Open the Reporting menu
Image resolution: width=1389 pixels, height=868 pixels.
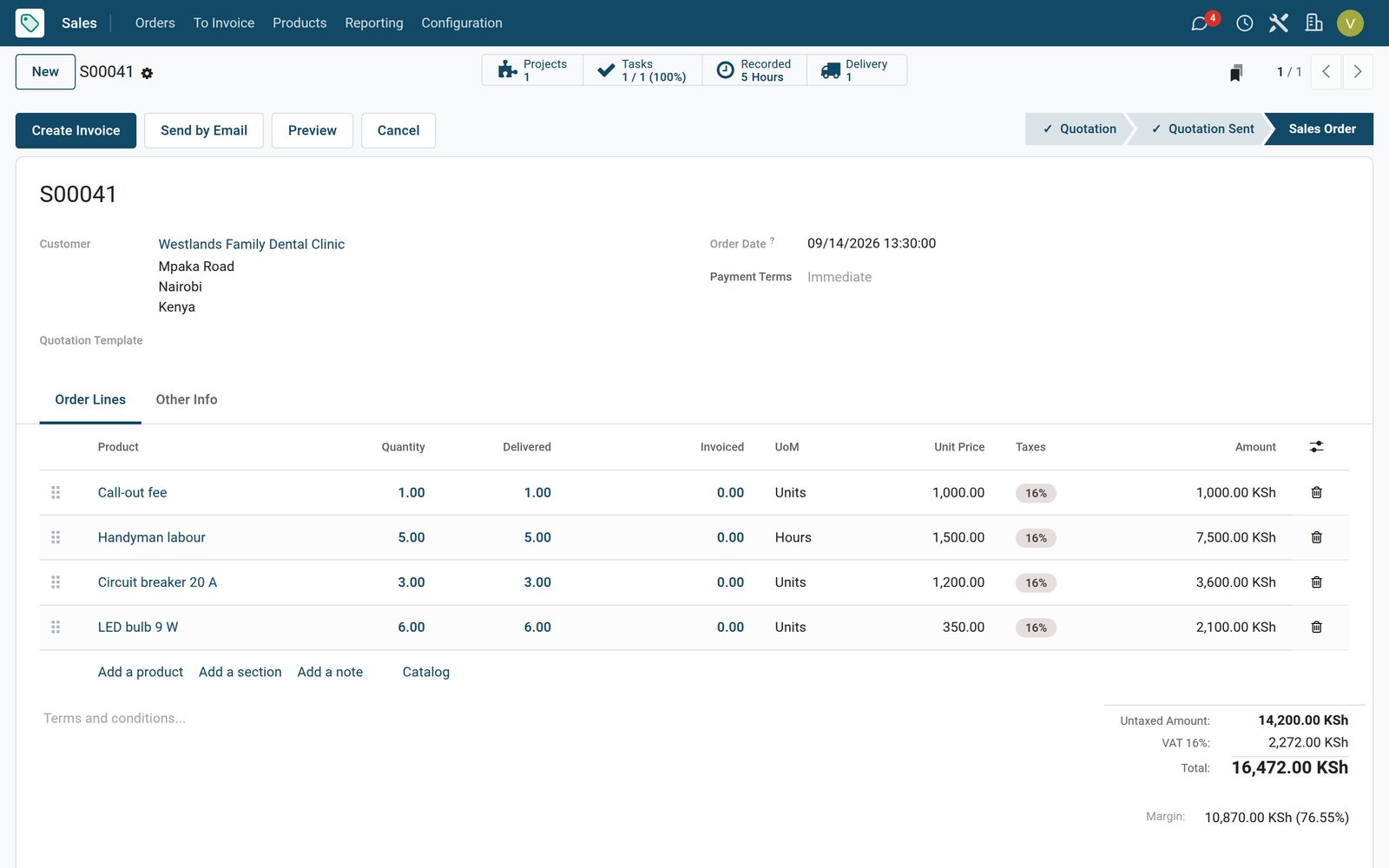coord(374,23)
